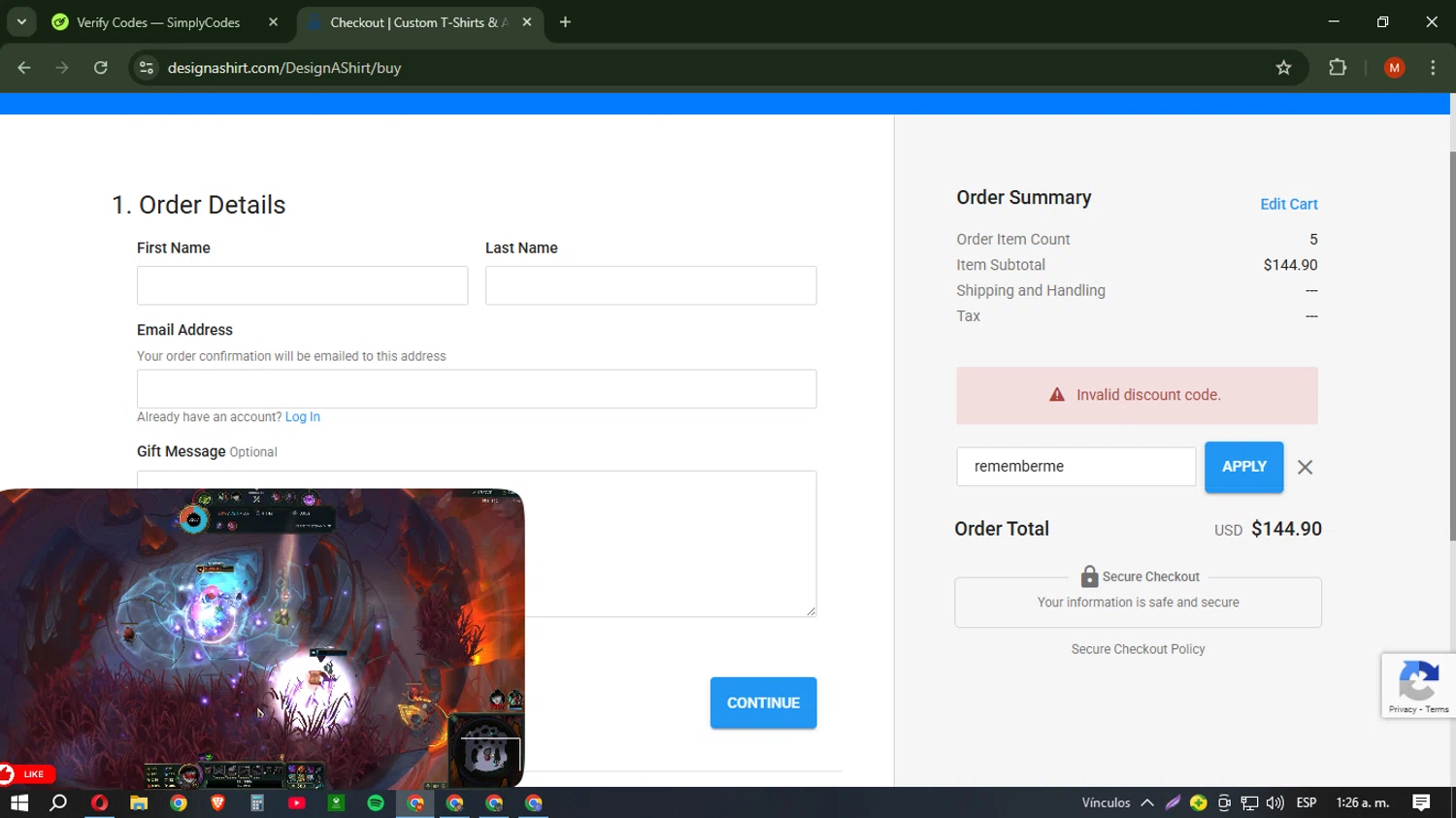
Task: Click the volume speaker tray icon
Action: (x=1274, y=802)
